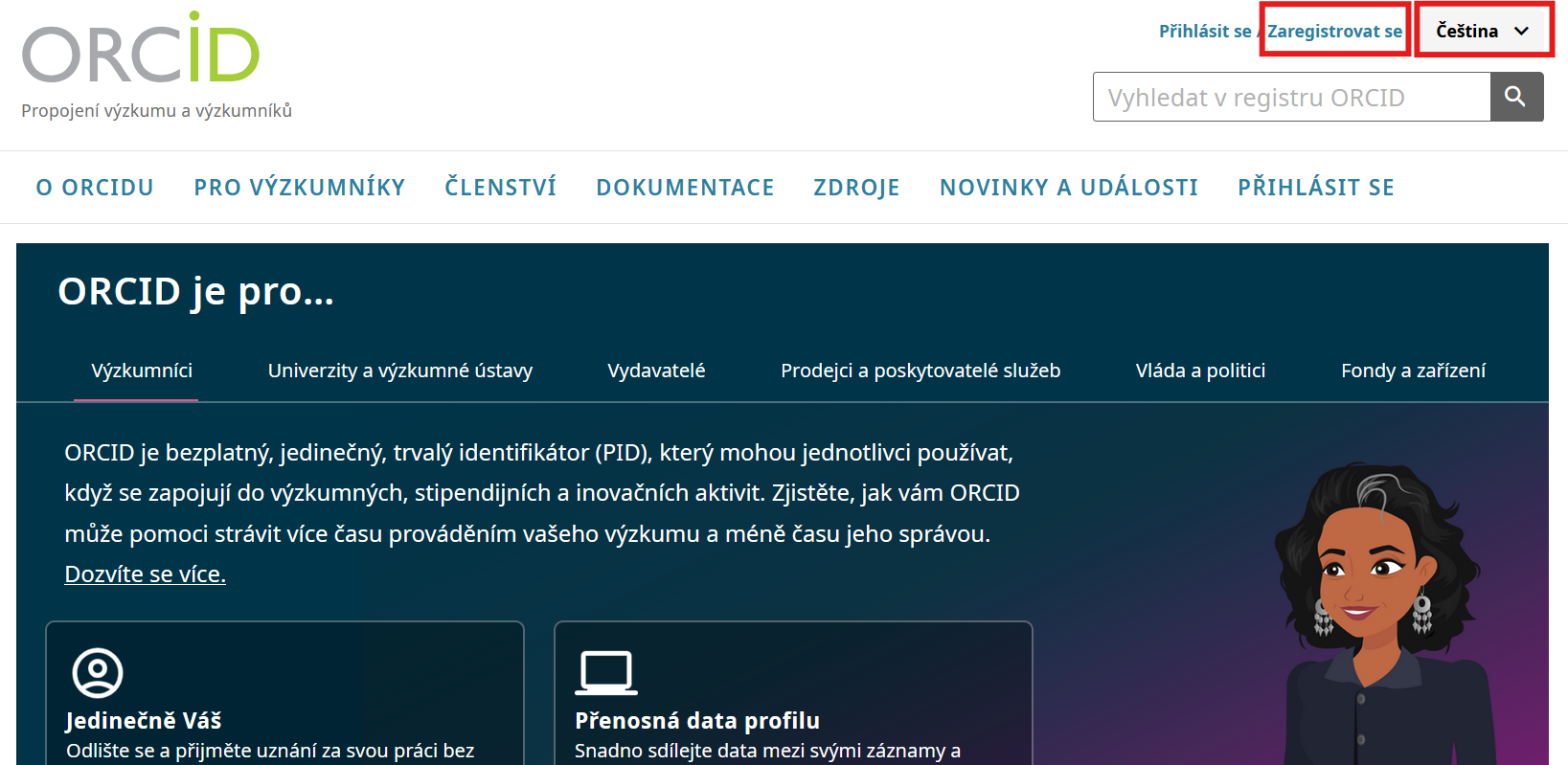Switch to the Vláda a politici tab

[1200, 371]
